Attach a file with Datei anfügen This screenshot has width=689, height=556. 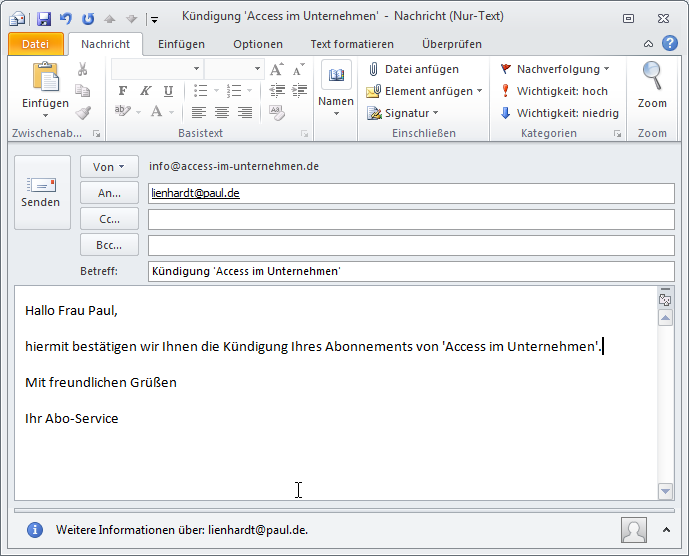412,69
